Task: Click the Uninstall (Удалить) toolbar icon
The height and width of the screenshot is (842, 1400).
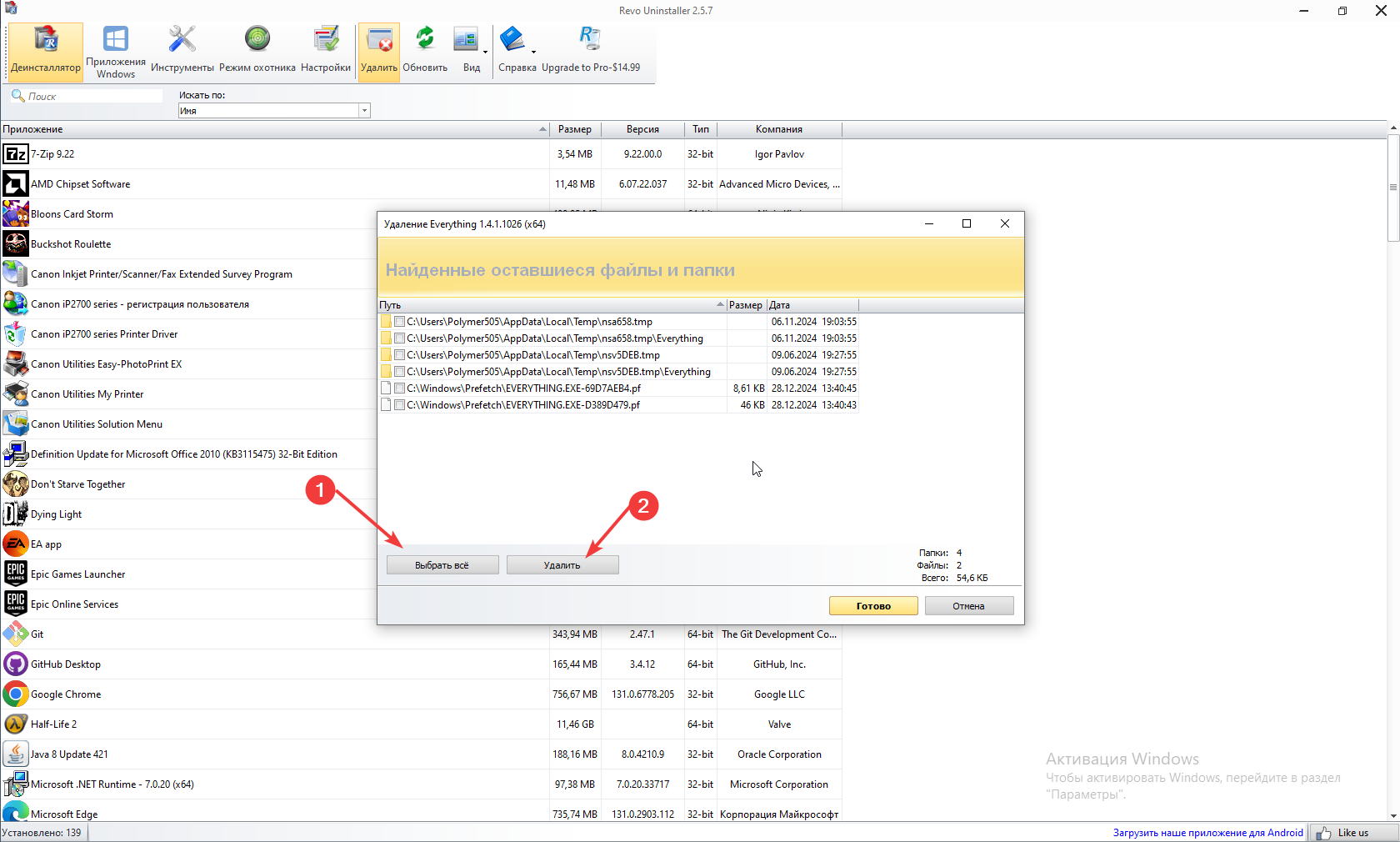Action: pos(379,40)
